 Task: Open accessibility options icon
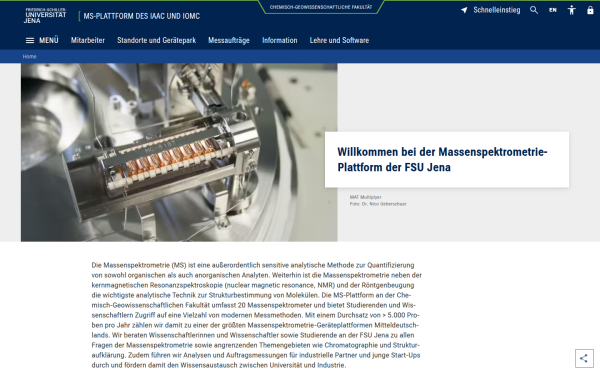click(571, 10)
